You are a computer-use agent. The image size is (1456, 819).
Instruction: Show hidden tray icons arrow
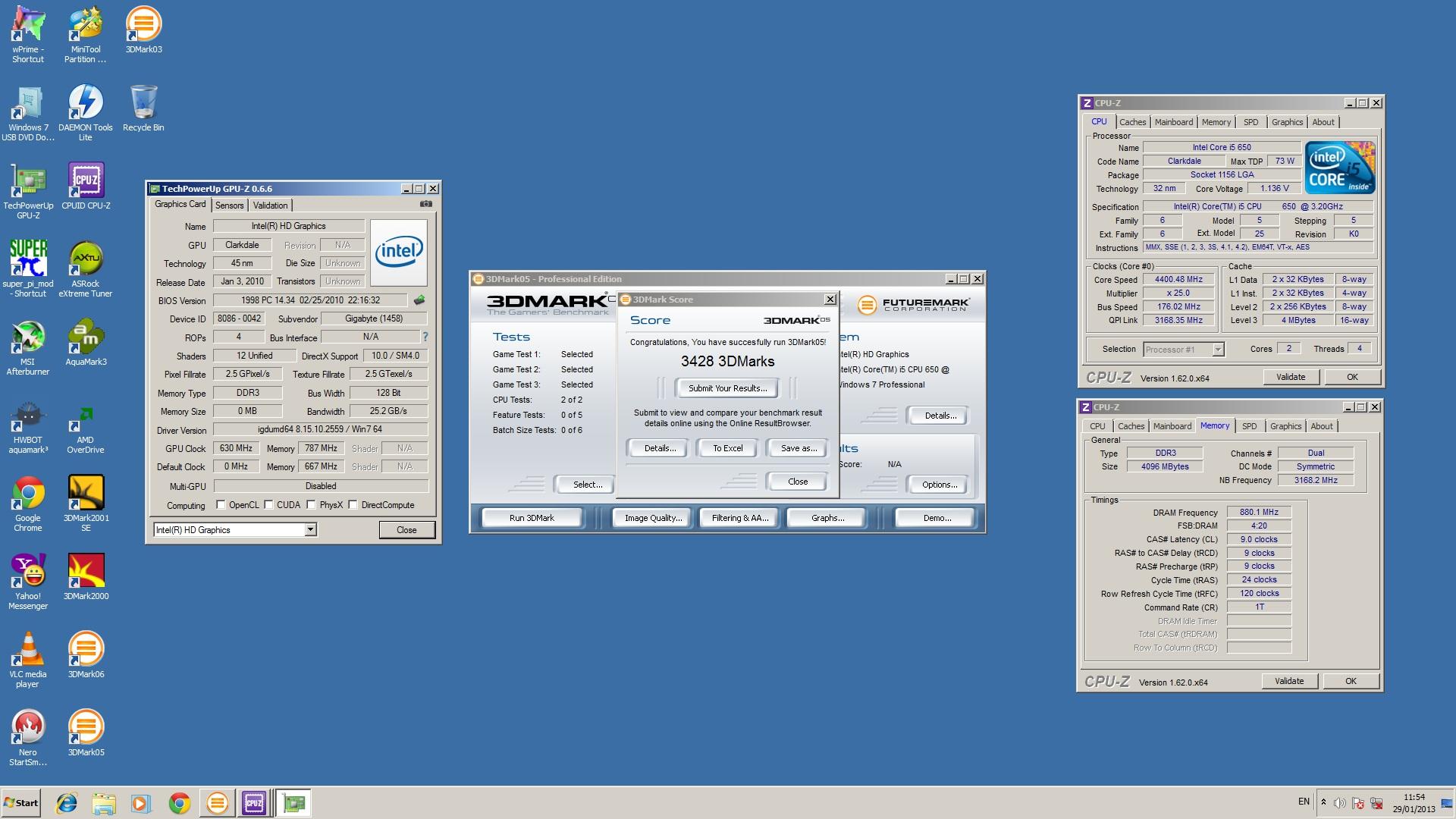(1323, 802)
